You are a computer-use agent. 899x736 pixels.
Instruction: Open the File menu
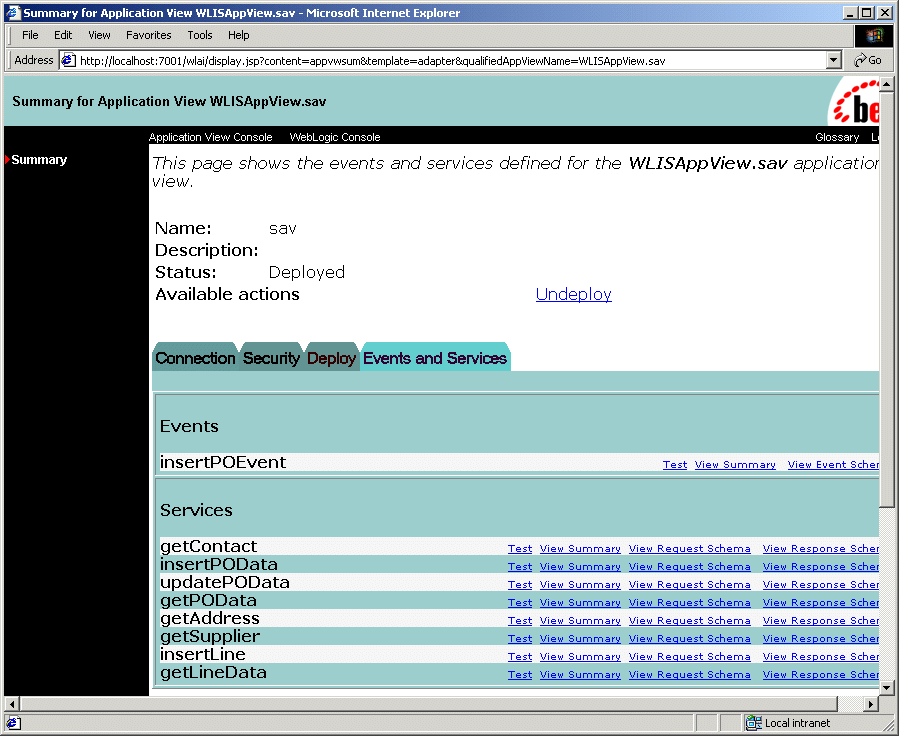(30, 35)
